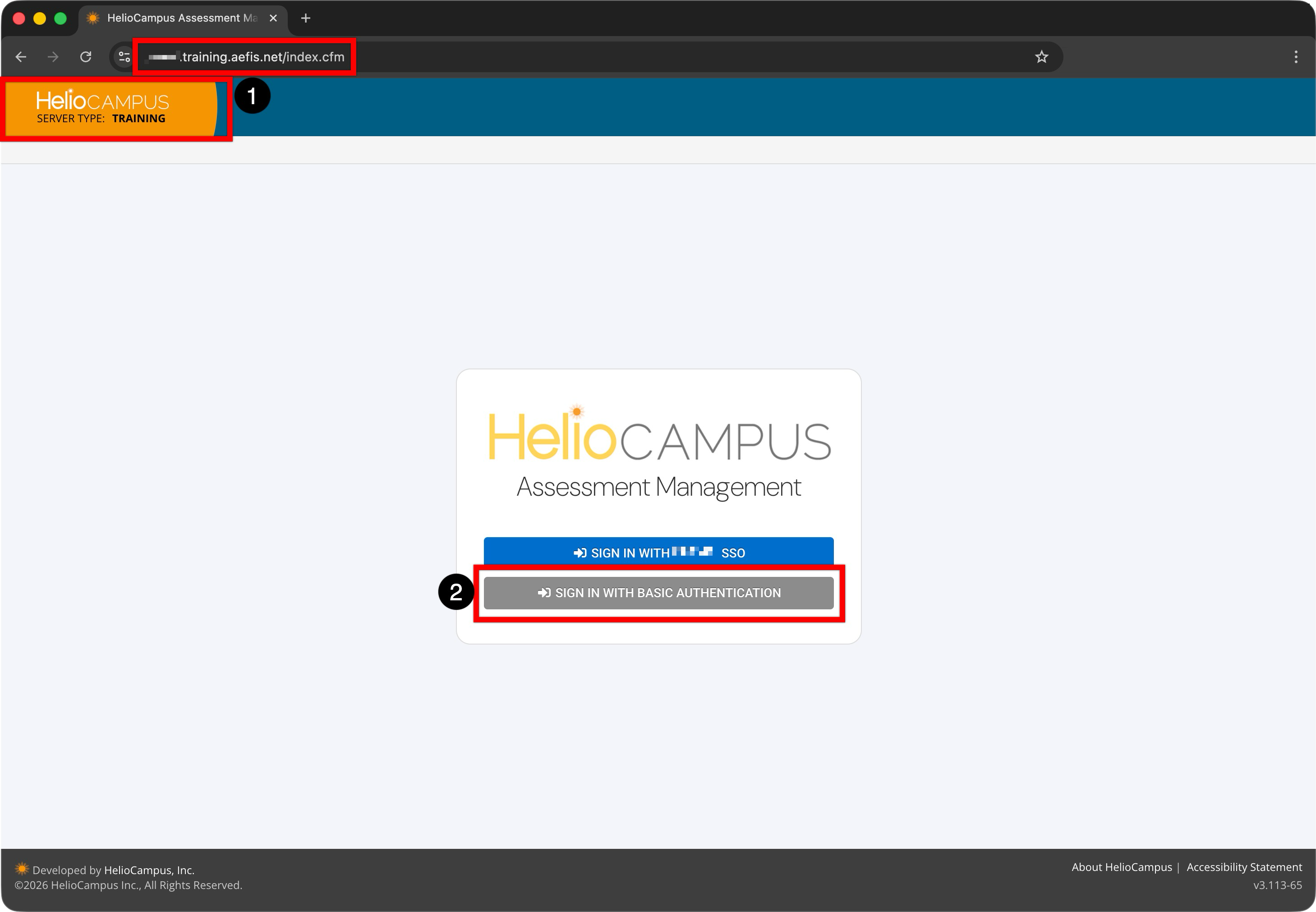Open the About HelioCampus footer link
Viewport: 1316px width, 912px height.
point(1121,867)
